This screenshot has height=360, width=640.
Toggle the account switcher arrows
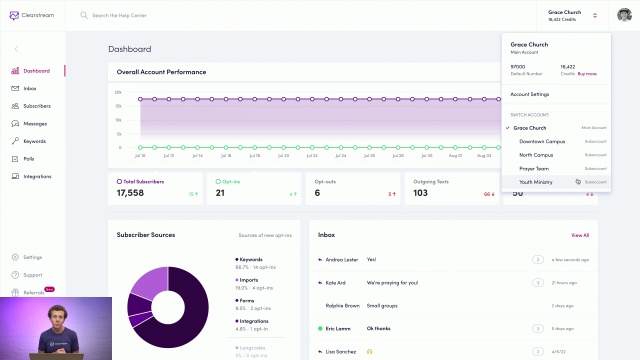click(x=595, y=16)
